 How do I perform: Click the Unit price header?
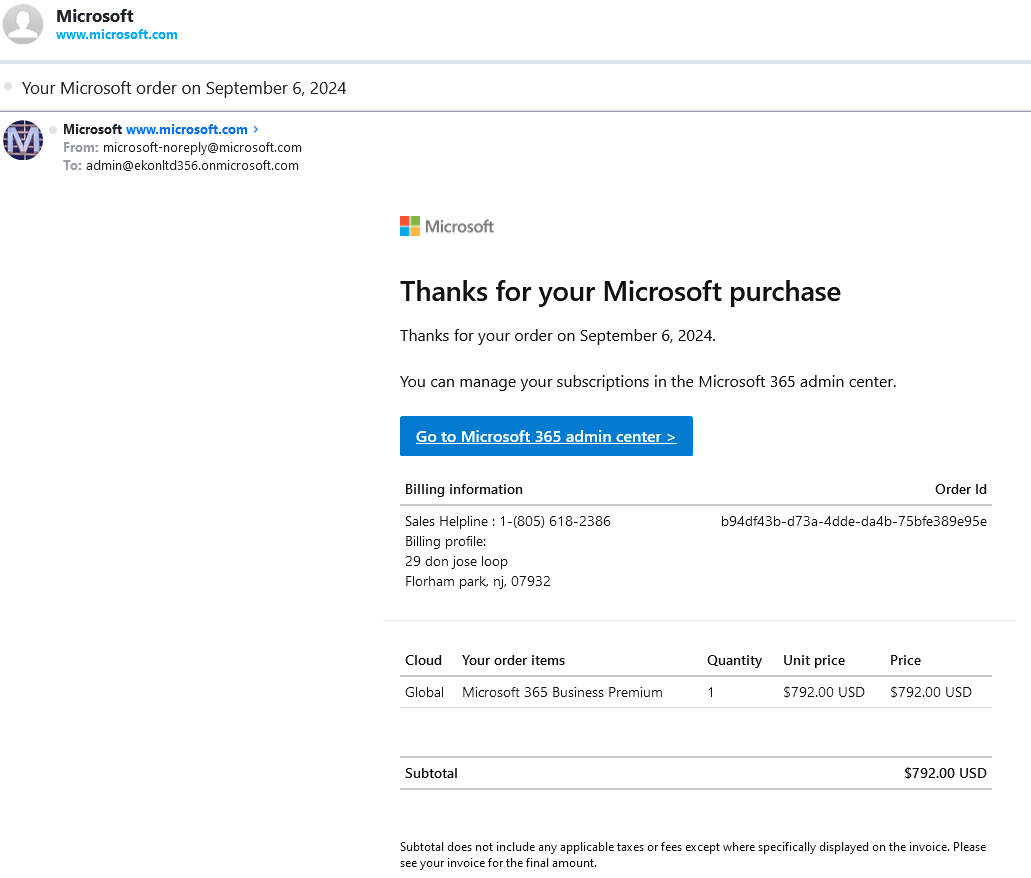[814, 660]
